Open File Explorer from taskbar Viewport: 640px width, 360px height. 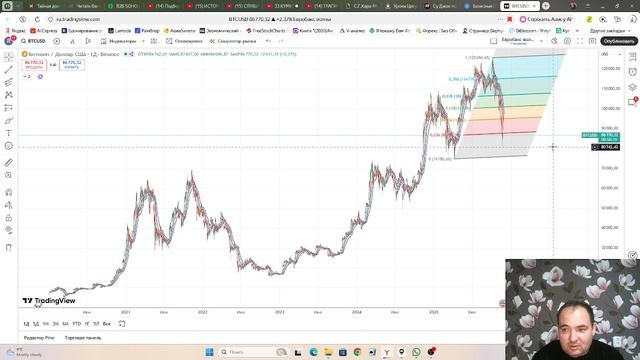[x=328, y=352]
